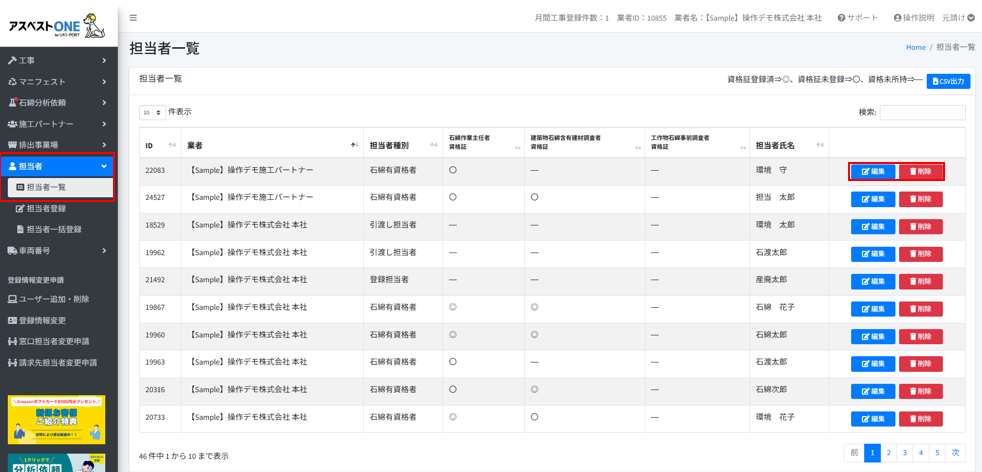The width and height of the screenshot is (982, 472).
Task: Sort by 担当者氏名 column
Action: point(789,146)
